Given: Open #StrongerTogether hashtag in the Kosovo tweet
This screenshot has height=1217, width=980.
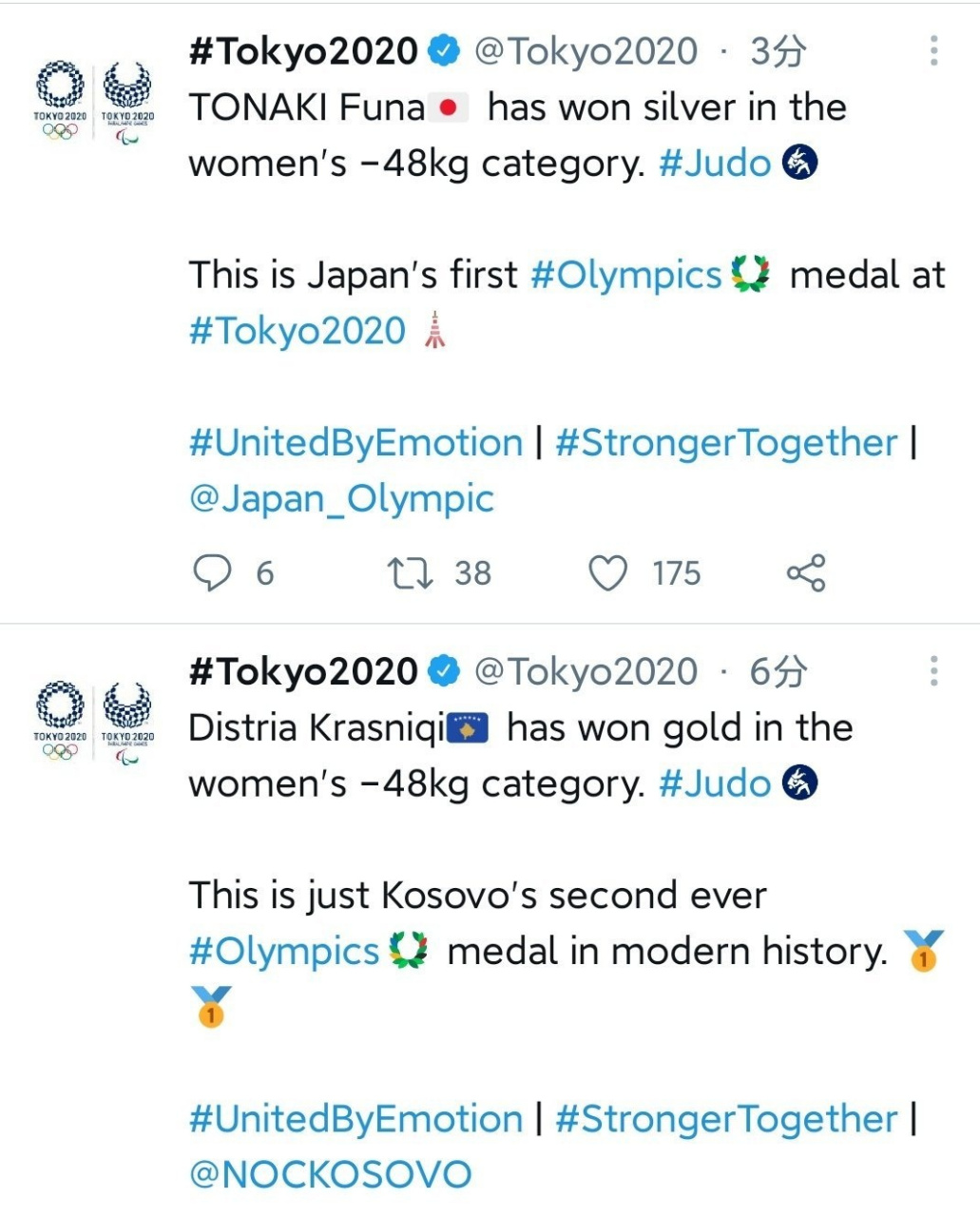Looking at the screenshot, I should (x=726, y=1119).
